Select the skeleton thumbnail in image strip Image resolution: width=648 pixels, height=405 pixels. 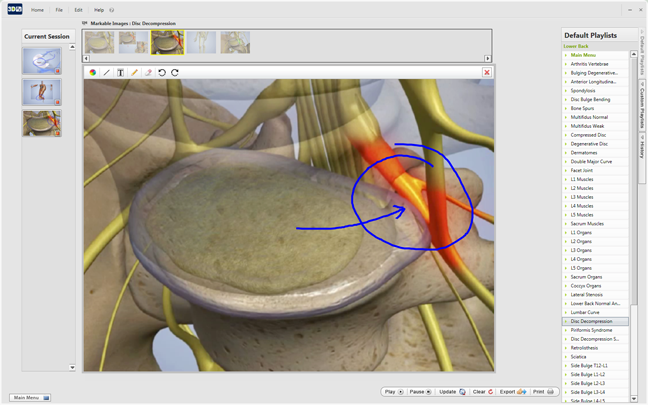201,42
